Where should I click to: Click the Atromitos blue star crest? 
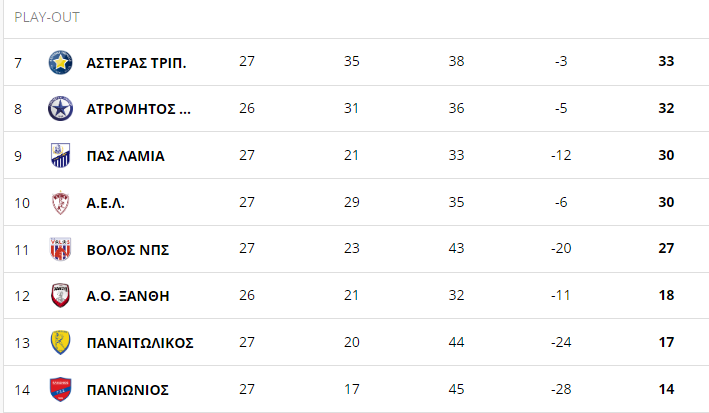61,109
